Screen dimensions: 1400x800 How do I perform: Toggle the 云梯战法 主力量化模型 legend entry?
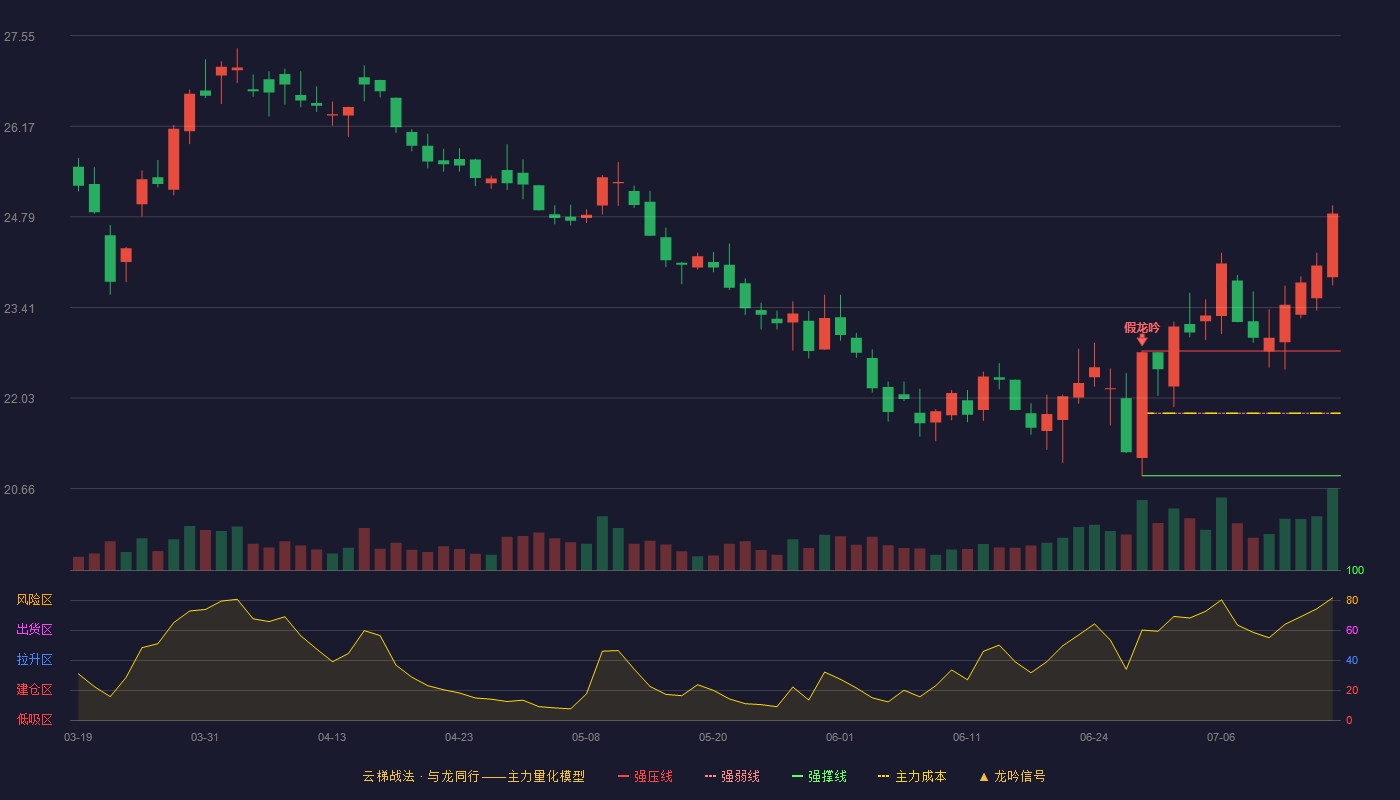coord(473,776)
